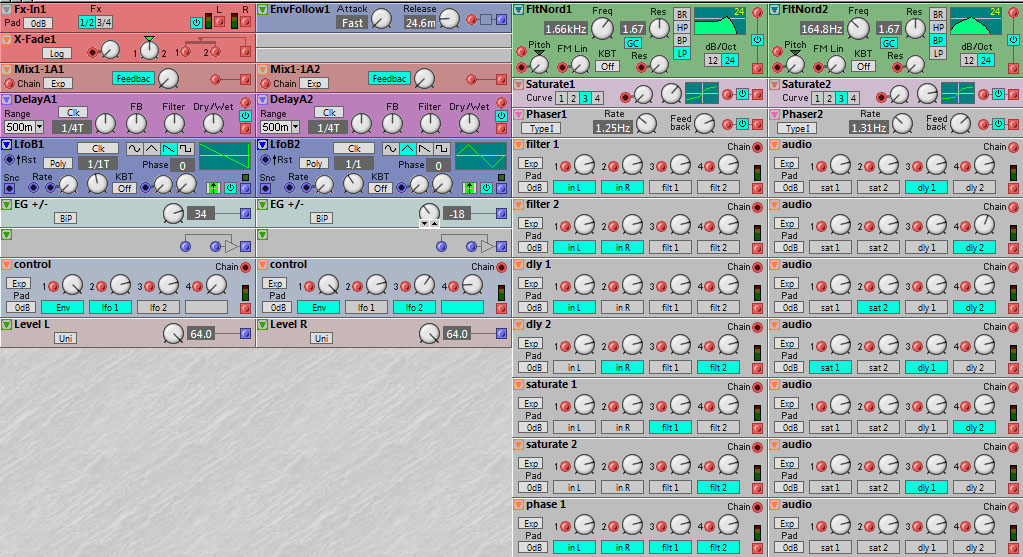This screenshot has width=1023, height=557.
Task: Open DelayA2 Range dropdown showing 500m
Action: pyautogui.click(x=280, y=127)
